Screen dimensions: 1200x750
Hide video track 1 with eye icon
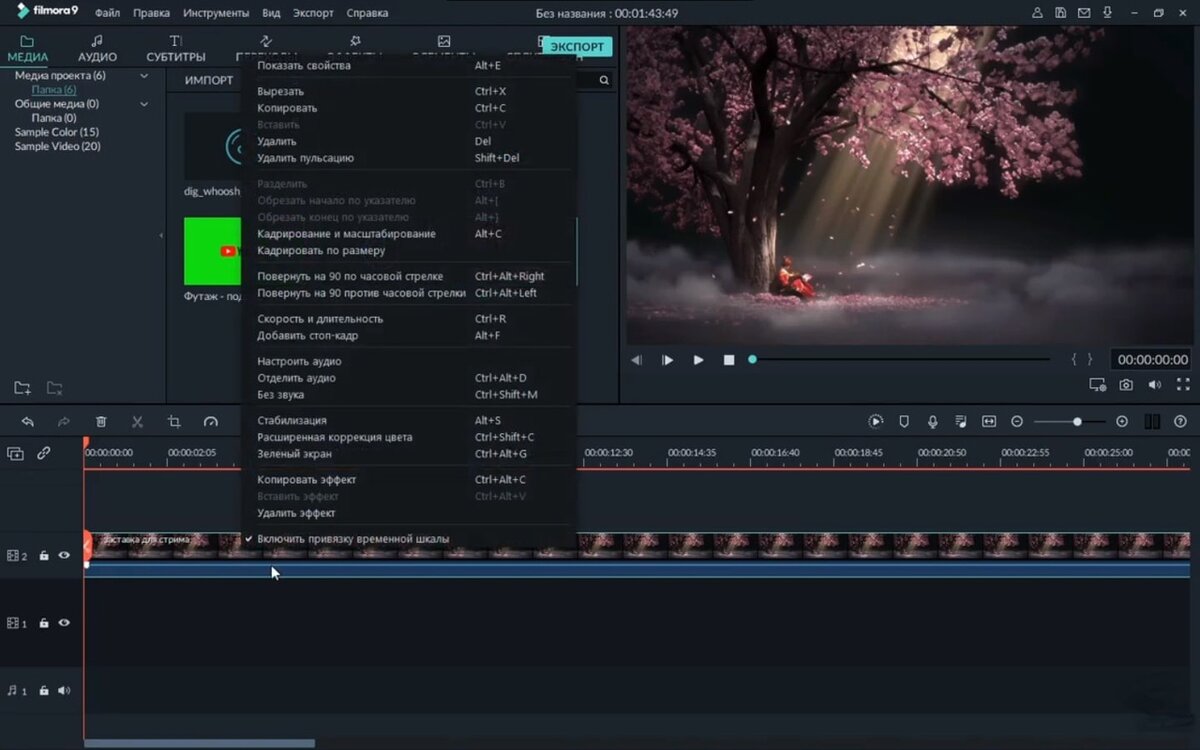tap(64, 623)
